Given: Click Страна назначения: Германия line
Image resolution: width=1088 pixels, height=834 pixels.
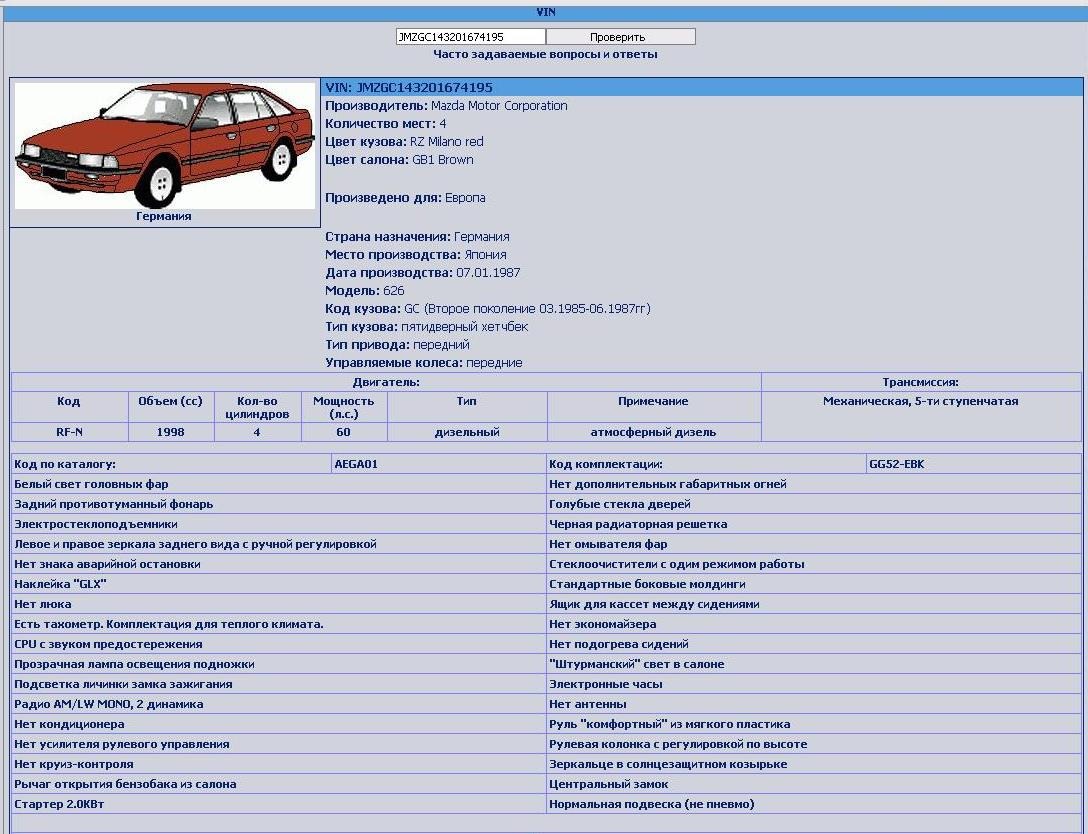Looking at the screenshot, I should point(417,237).
